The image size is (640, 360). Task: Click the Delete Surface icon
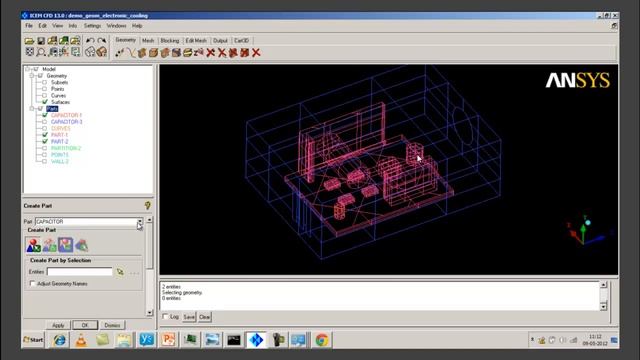pyautogui.click(x=233, y=53)
